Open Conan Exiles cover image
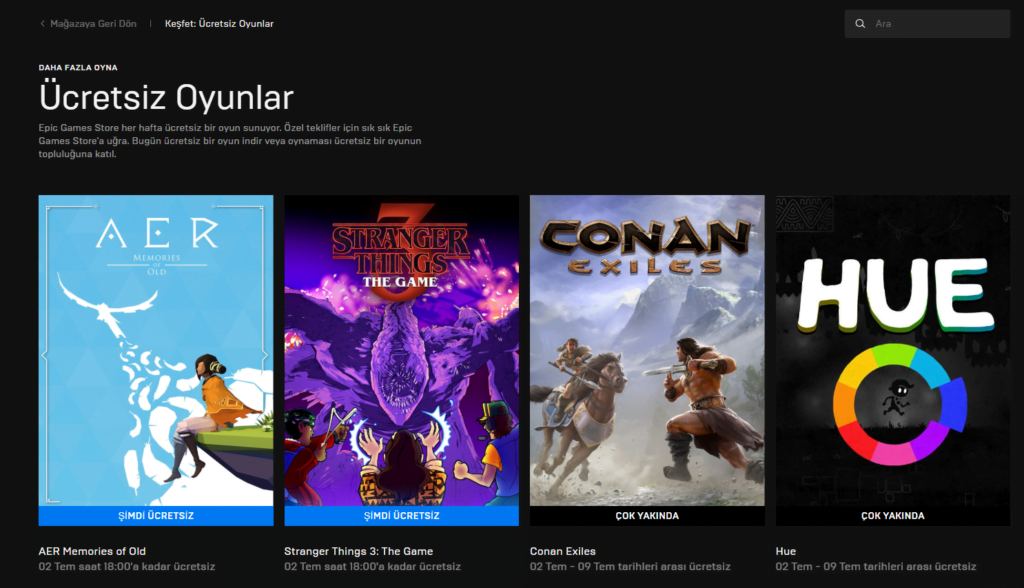 coord(647,350)
